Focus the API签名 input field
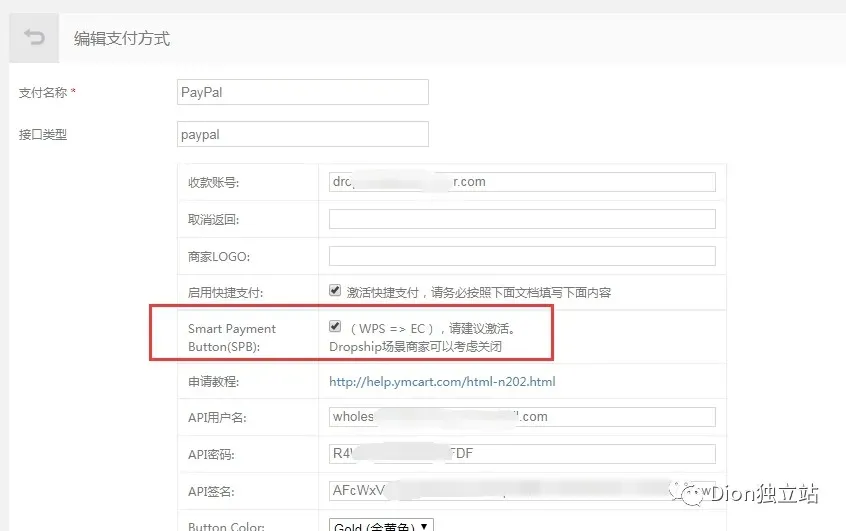Viewport: 846px width, 531px height. pos(522,491)
